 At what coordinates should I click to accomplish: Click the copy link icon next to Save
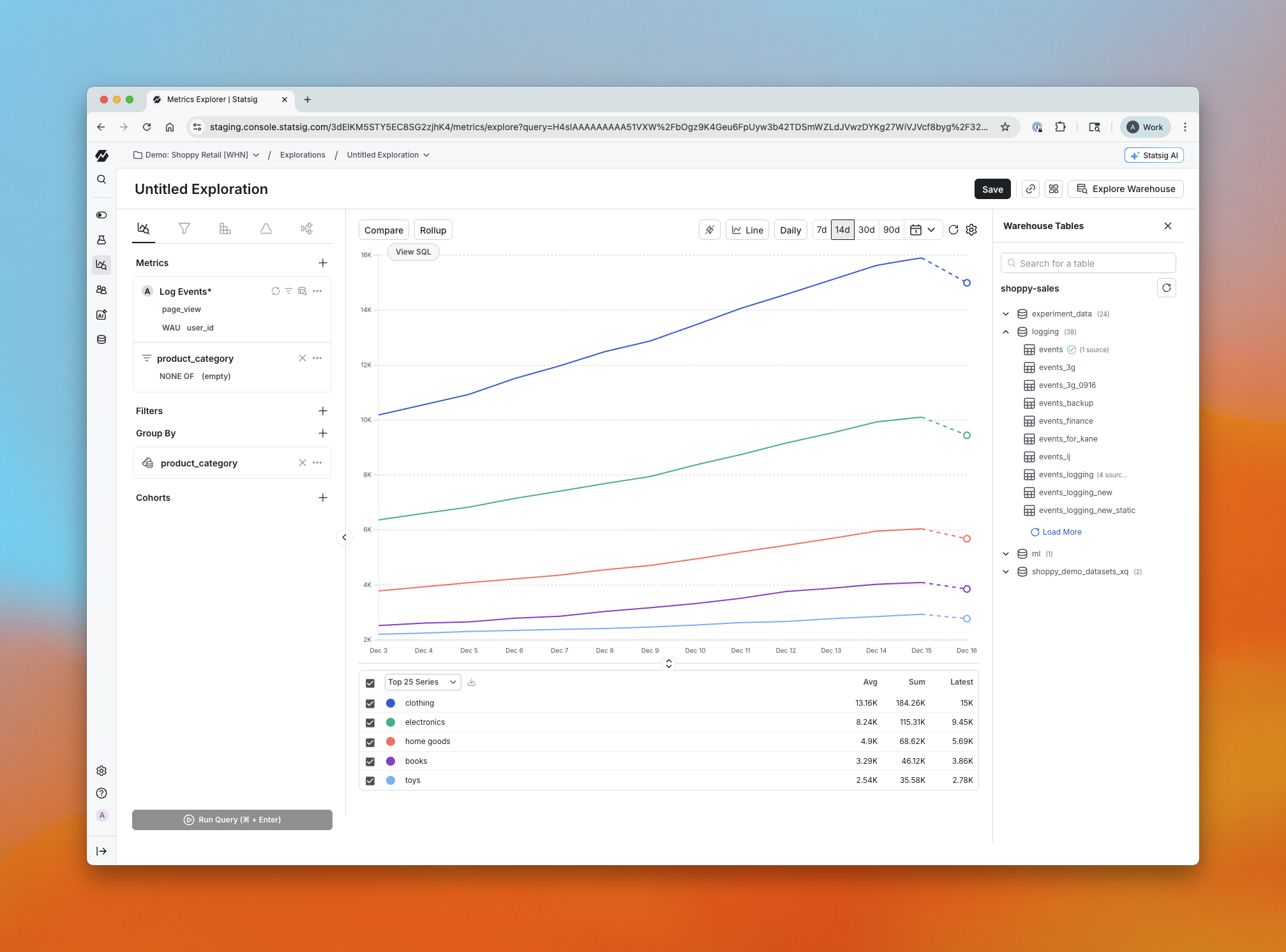[1031, 189]
